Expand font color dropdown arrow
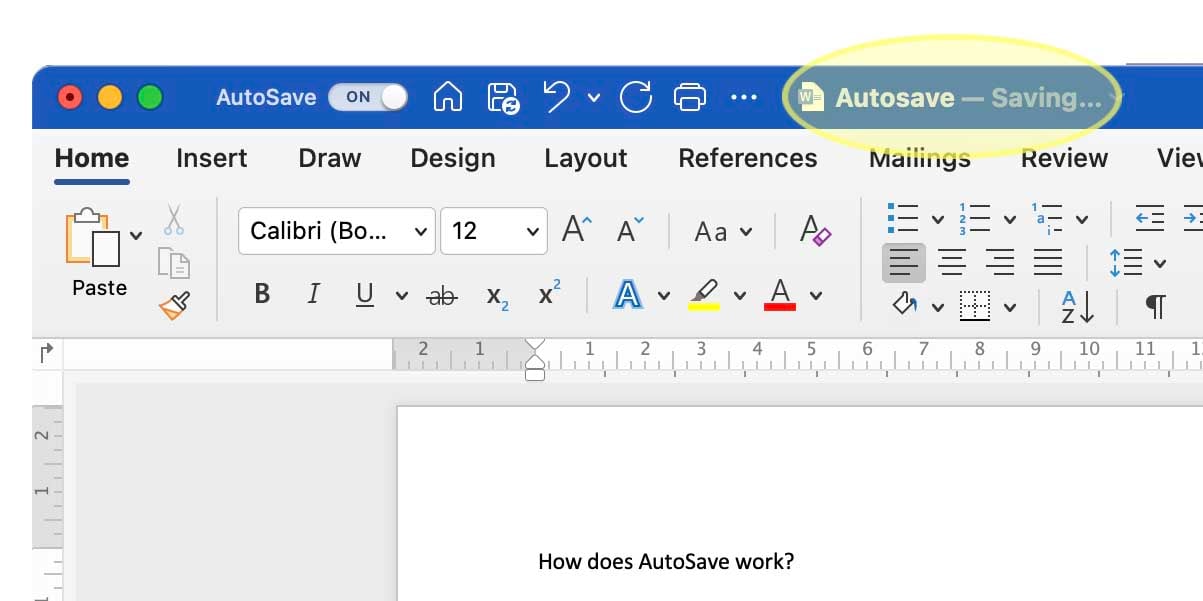This screenshot has height=601, width=1203. click(816, 295)
